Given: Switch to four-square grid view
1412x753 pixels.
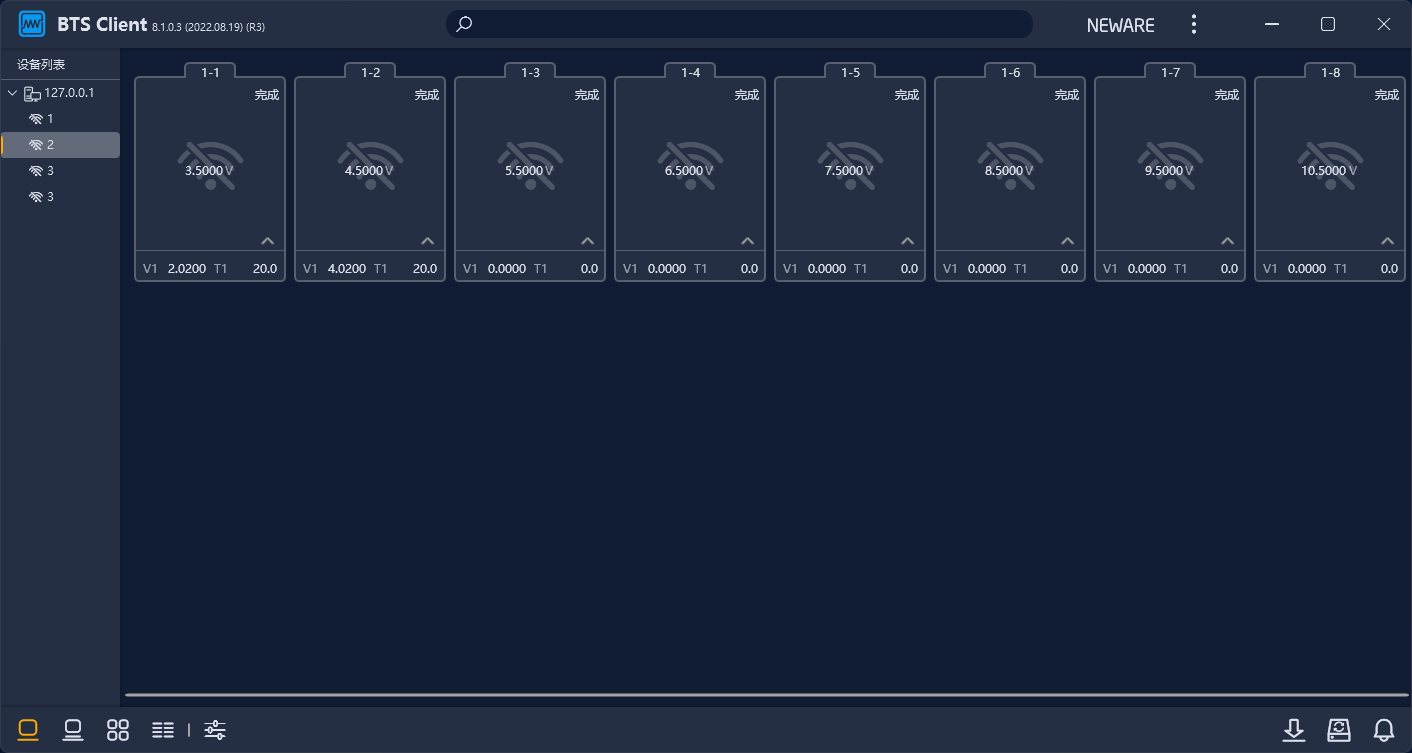Looking at the screenshot, I should pos(118,730).
